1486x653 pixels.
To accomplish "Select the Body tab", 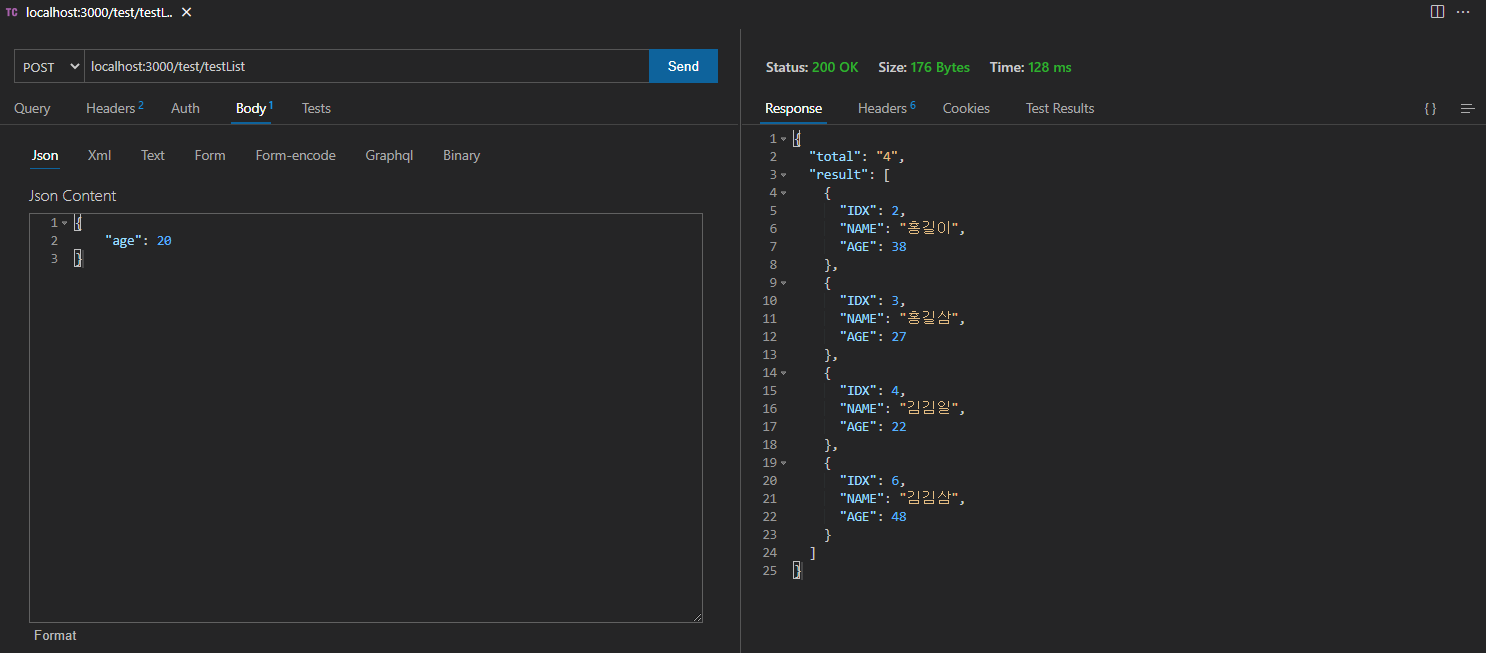I will [x=254, y=108].
